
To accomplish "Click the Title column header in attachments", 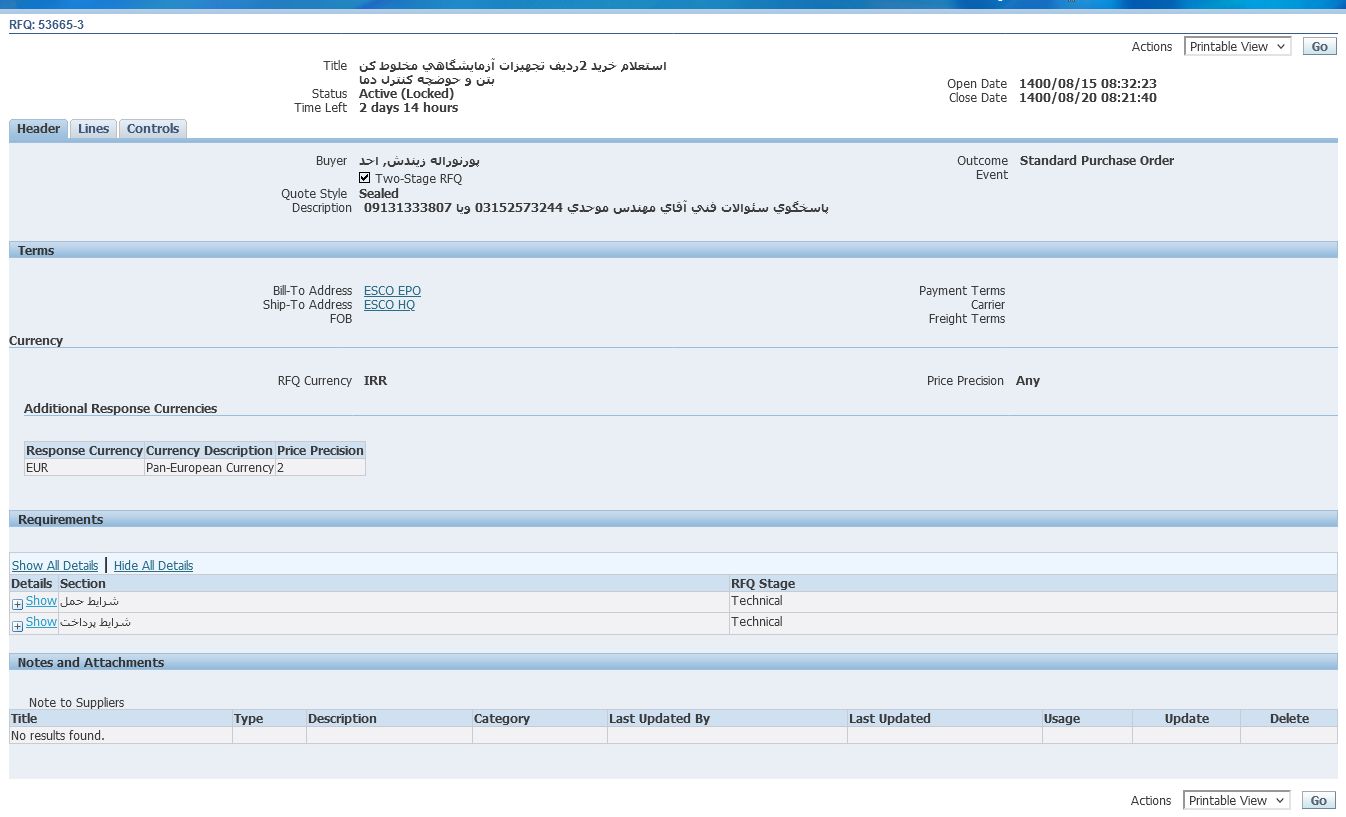I will tap(24, 719).
